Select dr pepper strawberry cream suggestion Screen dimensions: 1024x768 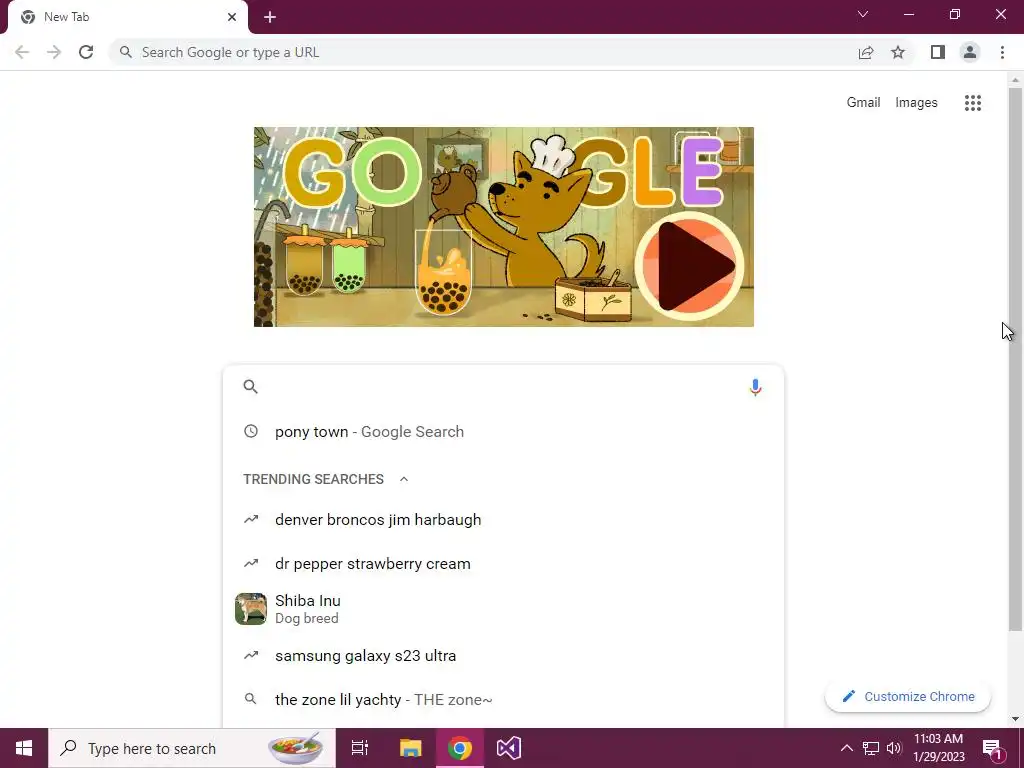click(x=504, y=564)
